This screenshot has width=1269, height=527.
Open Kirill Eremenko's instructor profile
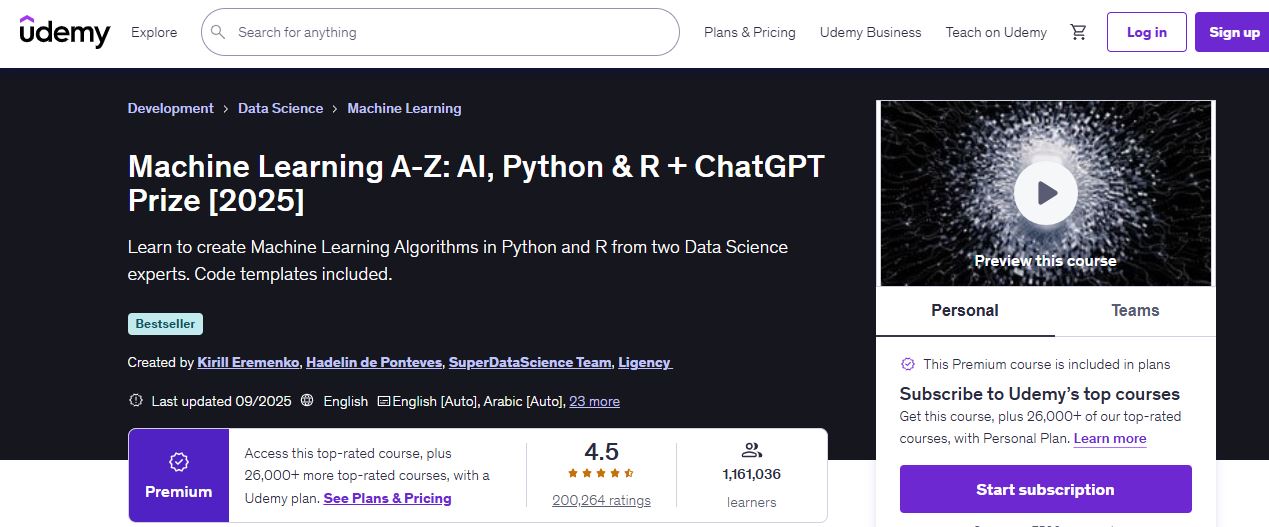248,362
